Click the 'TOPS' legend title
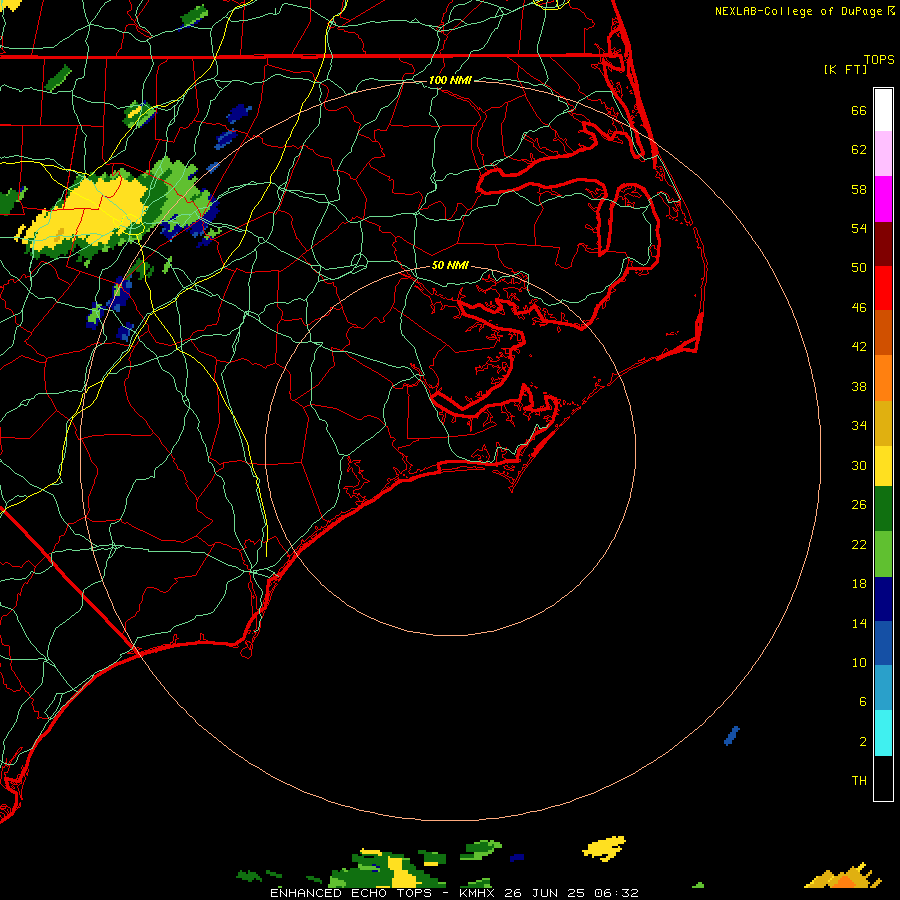900x900 pixels. click(879, 59)
